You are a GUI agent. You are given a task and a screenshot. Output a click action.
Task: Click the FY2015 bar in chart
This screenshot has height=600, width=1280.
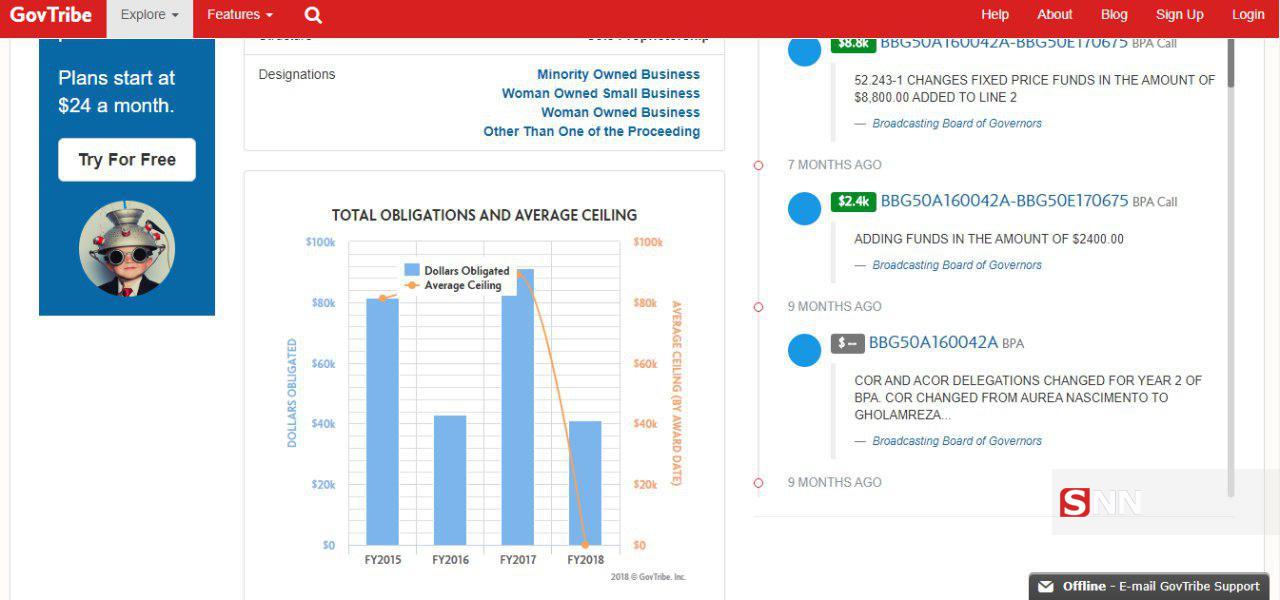tap(382, 421)
